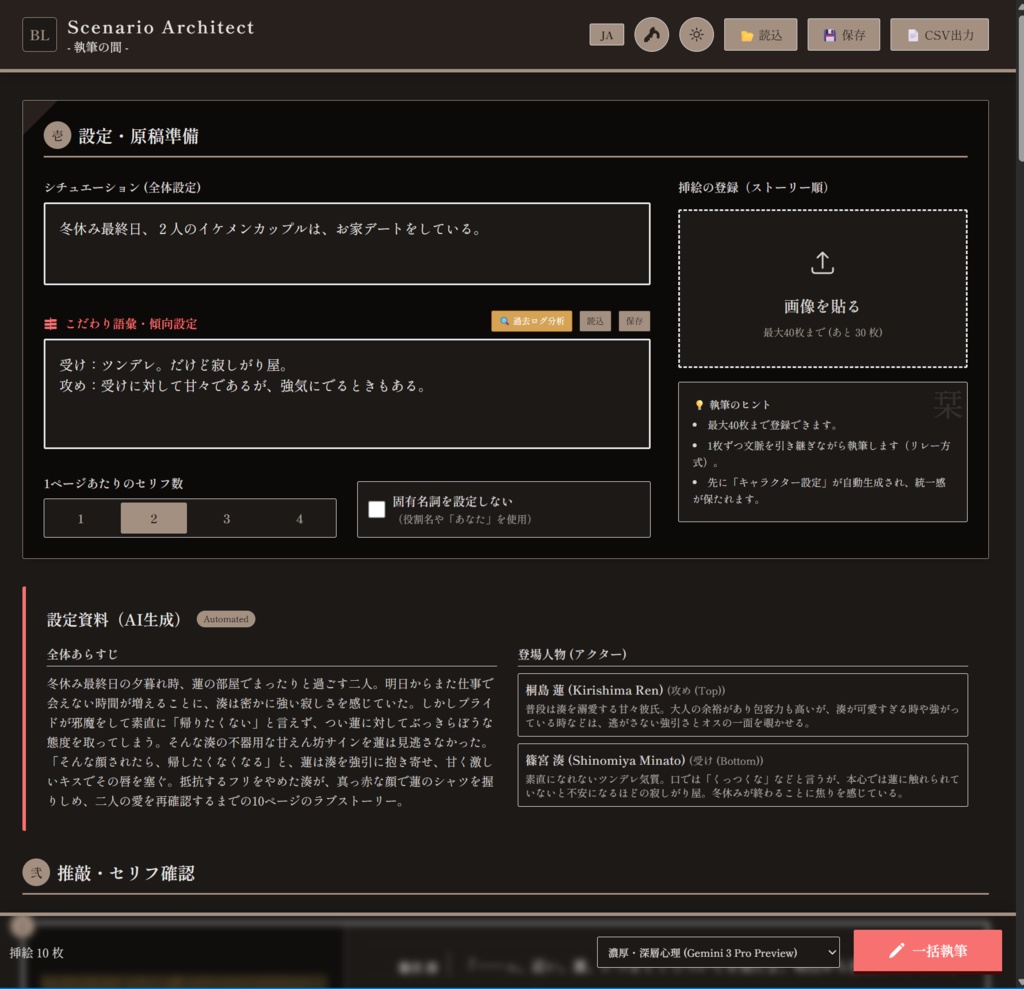
Task: Open the Gemini model selection dropdown
Action: point(718,952)
